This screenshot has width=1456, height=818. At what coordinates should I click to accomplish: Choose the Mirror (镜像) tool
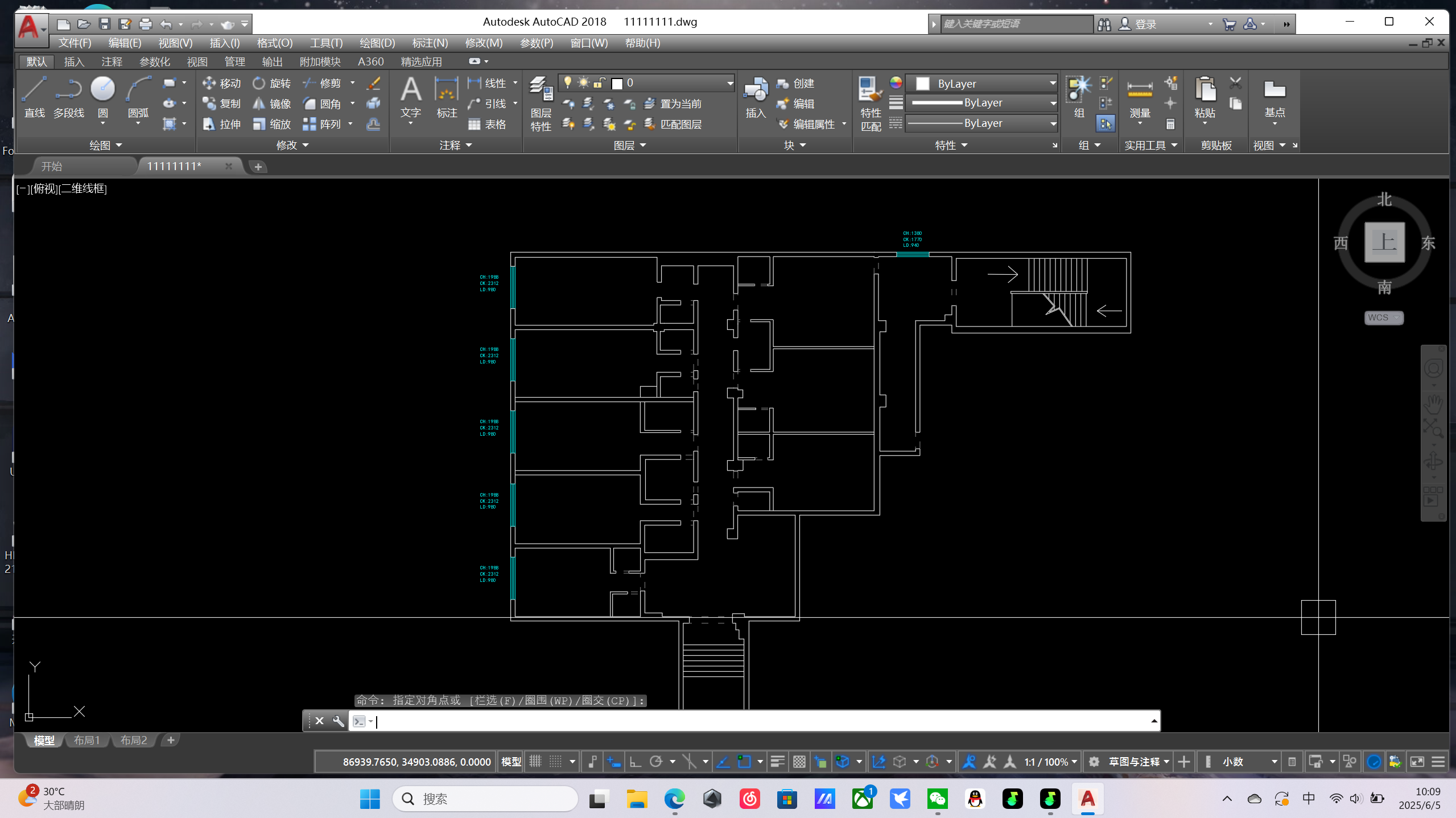[x=272, y=104]
